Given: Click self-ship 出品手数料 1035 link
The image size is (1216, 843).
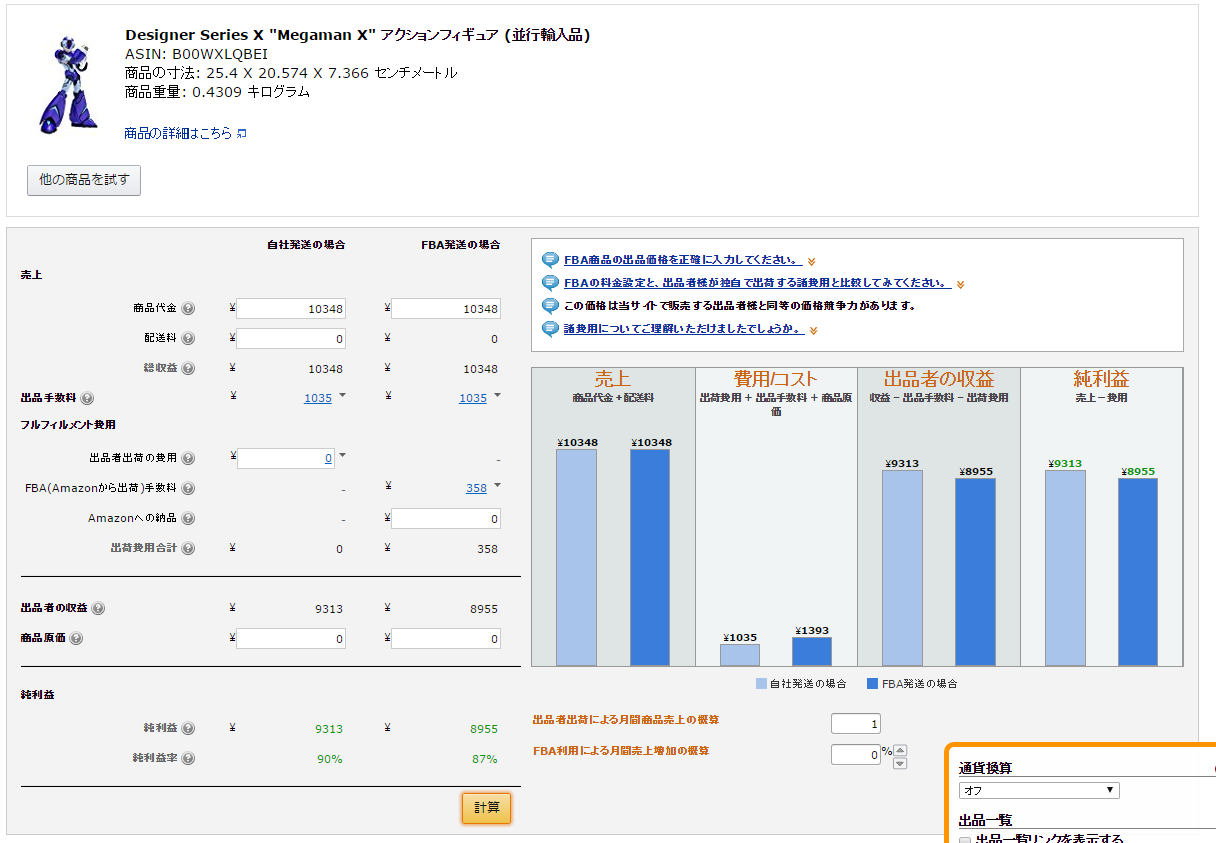Looking at the screenshot, I should click(318, 398).
